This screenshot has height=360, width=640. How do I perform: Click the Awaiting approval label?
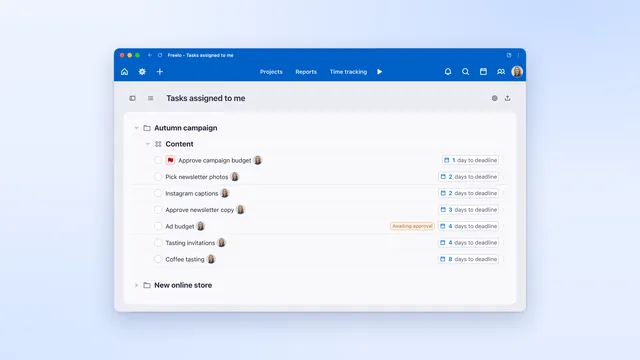click(x=412, y=226)
